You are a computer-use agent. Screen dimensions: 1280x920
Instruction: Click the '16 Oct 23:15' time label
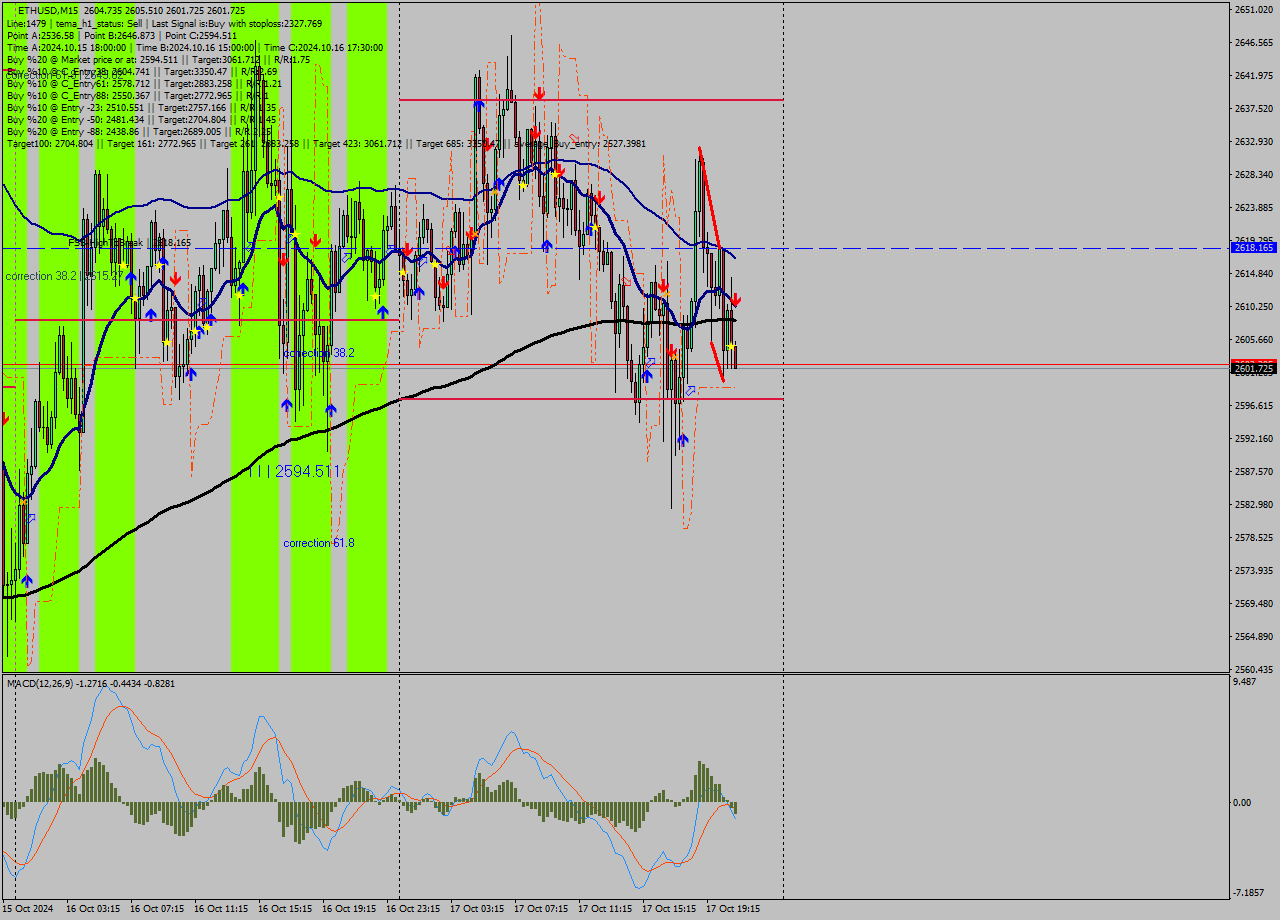[413, 909]
